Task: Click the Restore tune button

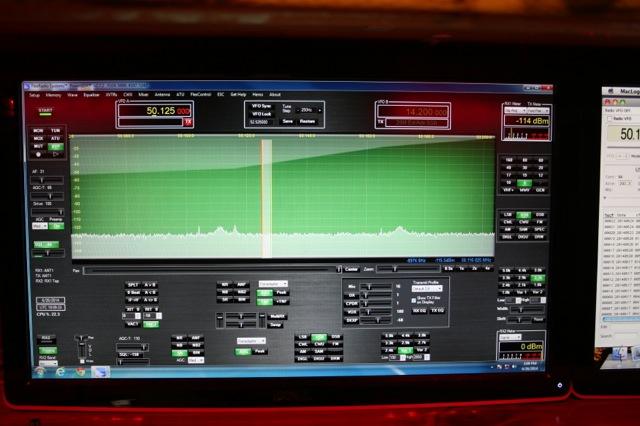Action: coord(307,122)
